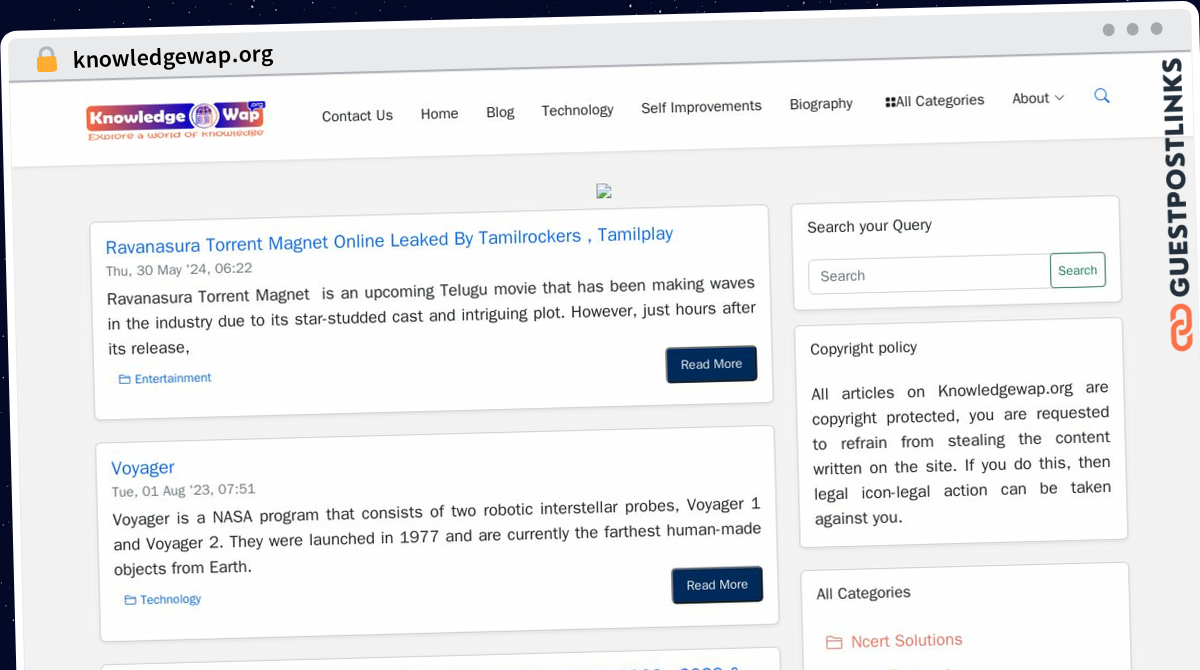Viewport: 1200px width, 670px height.
Task: Click the copyright policy paragraph text
Action: click(x=961, y=453)
